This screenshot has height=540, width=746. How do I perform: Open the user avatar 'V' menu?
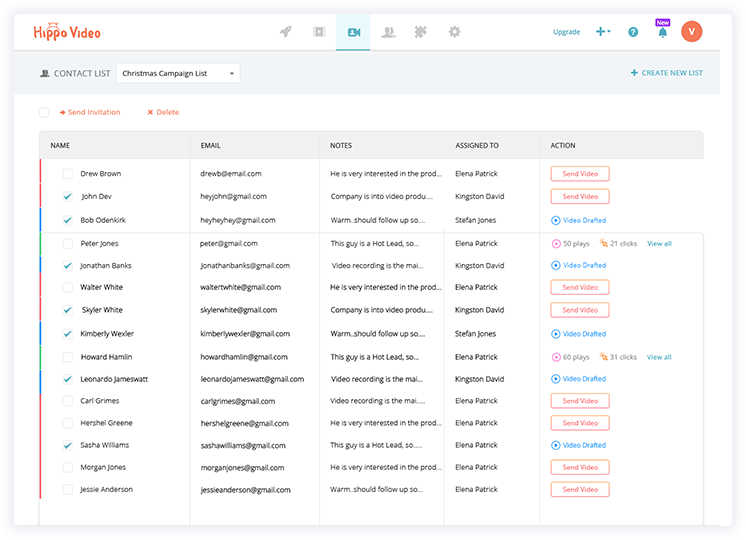click(692, 32)
